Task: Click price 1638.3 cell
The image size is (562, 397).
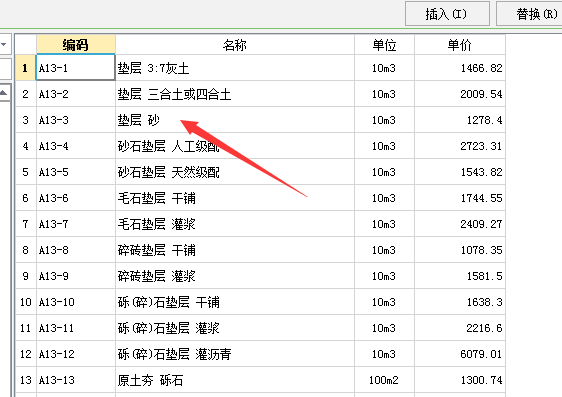Action: 460,302
